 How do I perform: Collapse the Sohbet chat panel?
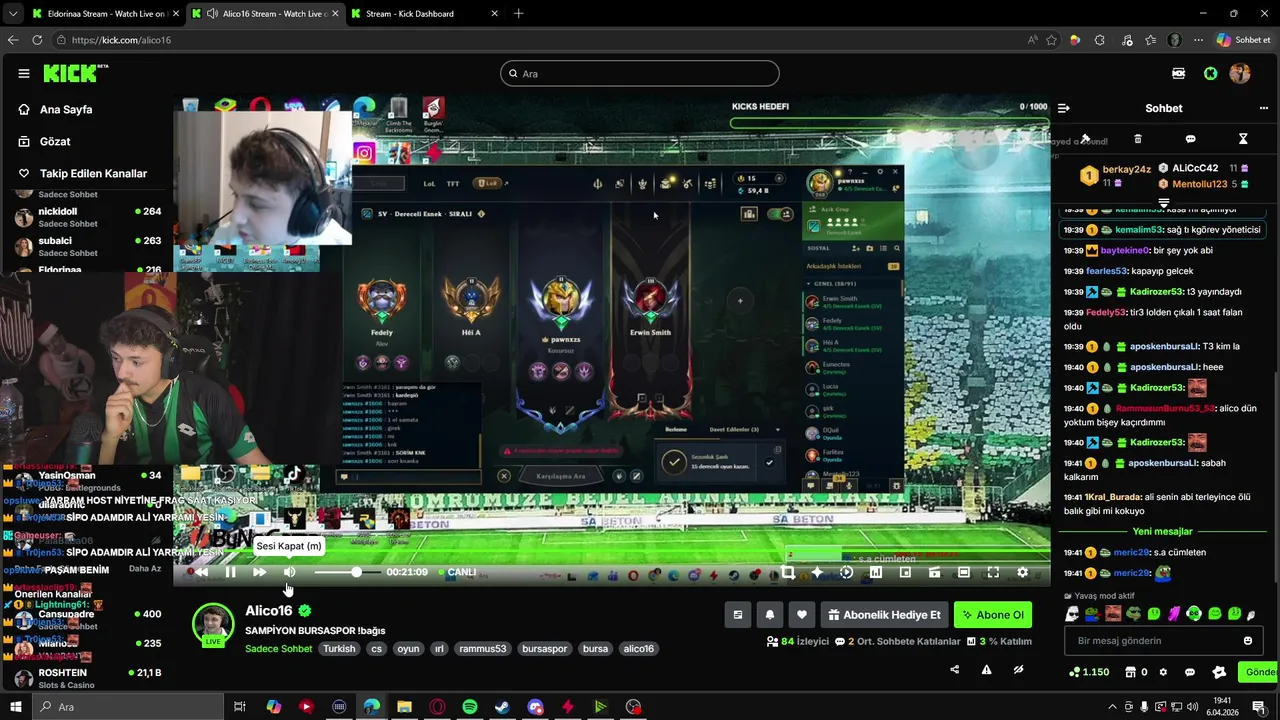coord(1063,108)
